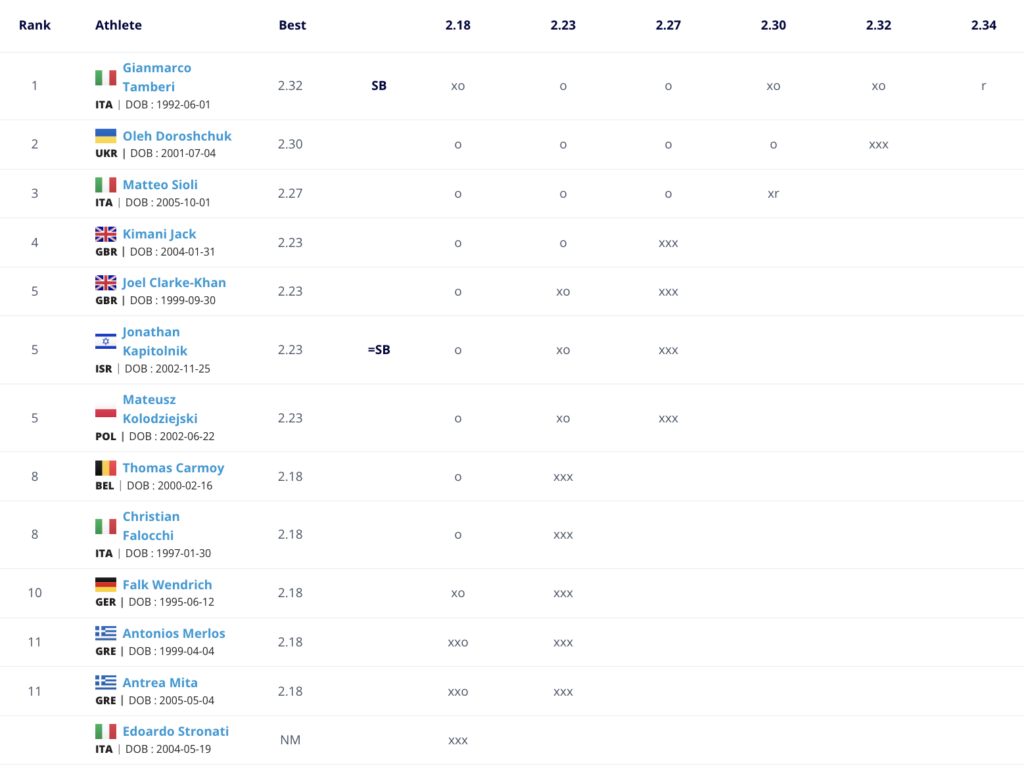
Task: Open Matteo Sioli's athlete page
Action: (160, 185)
